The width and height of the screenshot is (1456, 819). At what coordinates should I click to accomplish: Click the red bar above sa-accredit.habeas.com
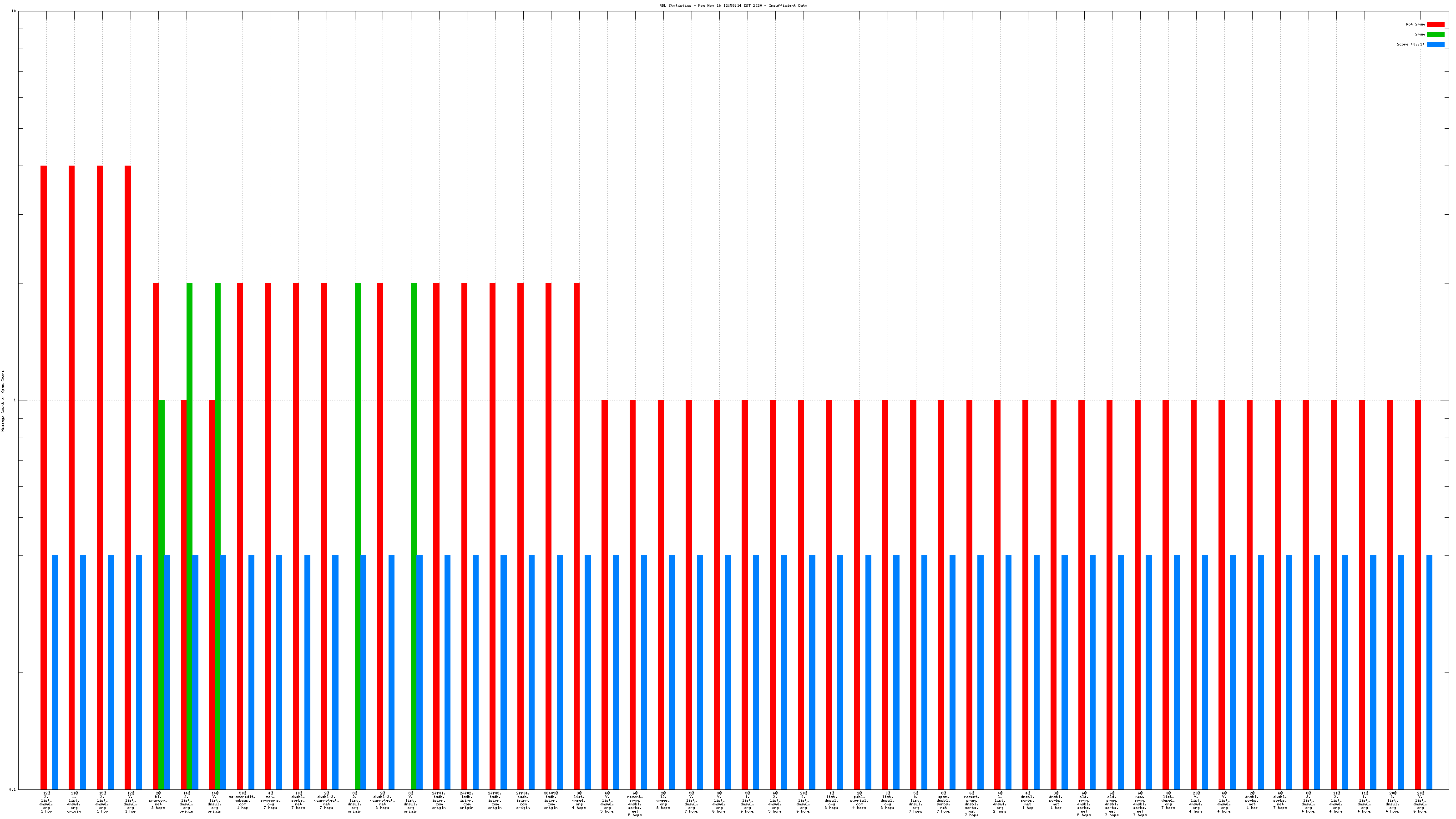point(240,536)
